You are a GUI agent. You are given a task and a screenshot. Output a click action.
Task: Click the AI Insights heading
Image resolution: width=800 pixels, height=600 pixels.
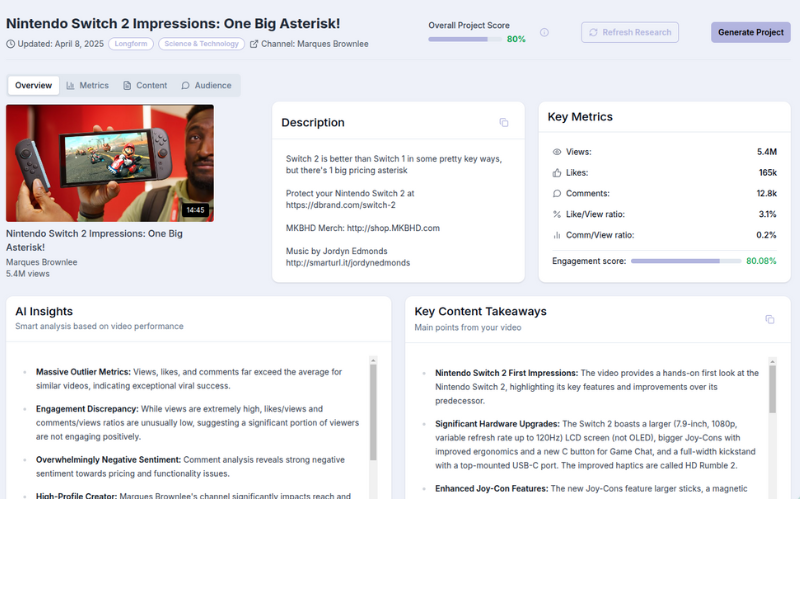click(44, 311)
